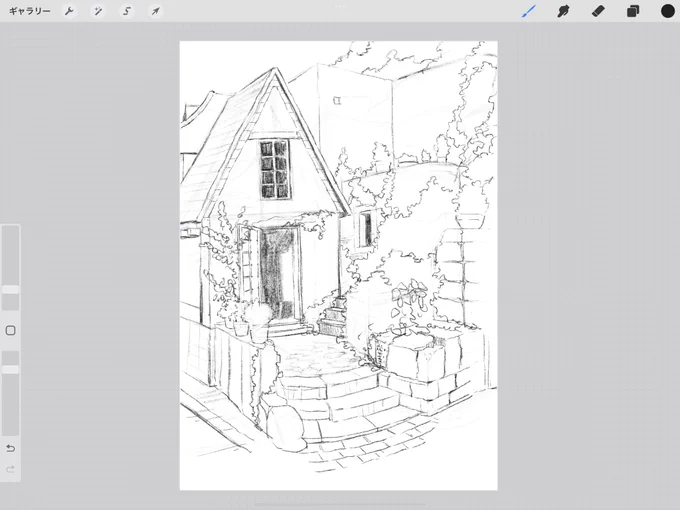Open the Adjustments magic wand menu
The width and height of the screenshot is (680, 510).
[98, 11]
